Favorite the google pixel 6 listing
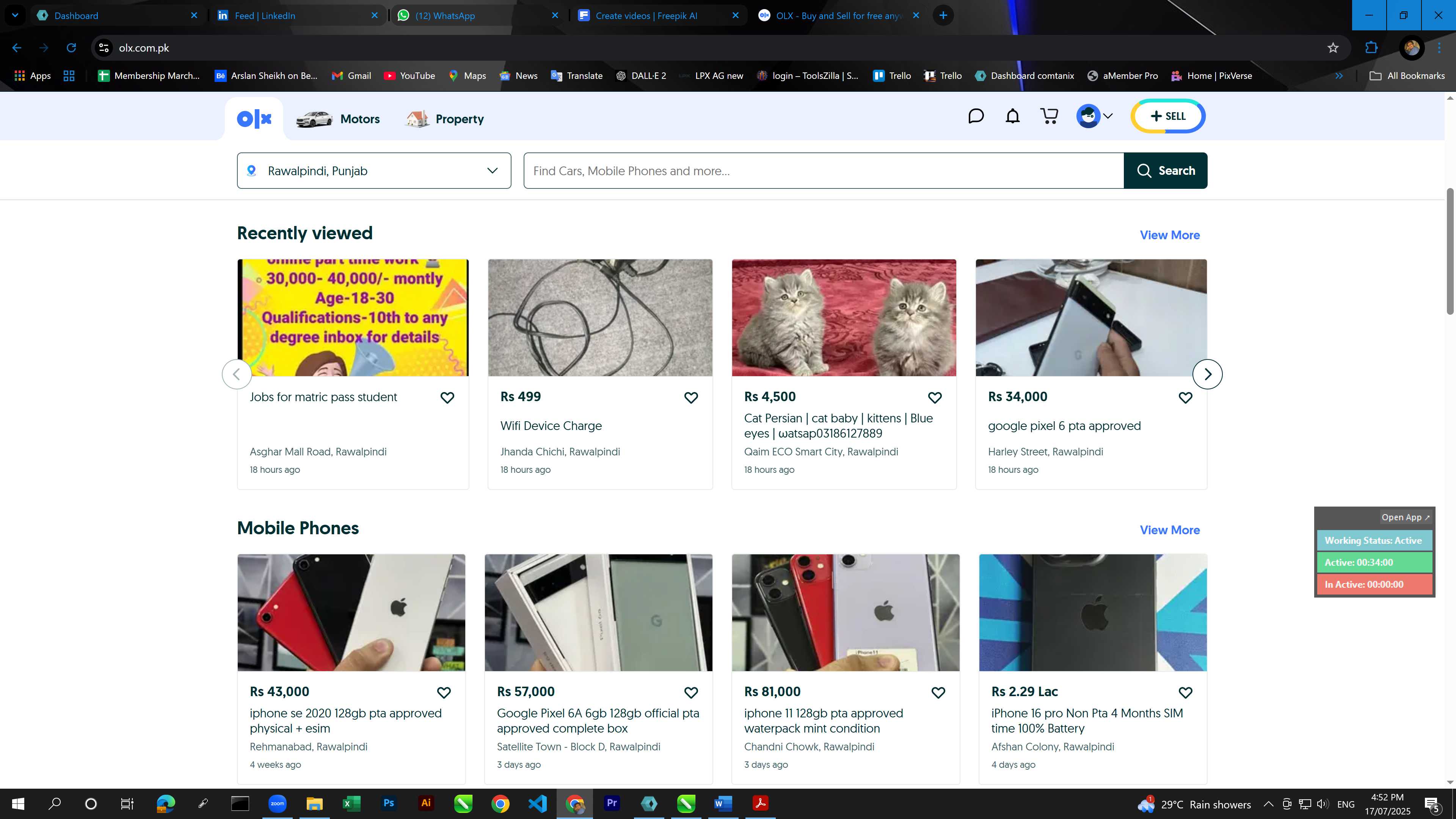This screenshot has height=819, width=1456. (1185, 397)
